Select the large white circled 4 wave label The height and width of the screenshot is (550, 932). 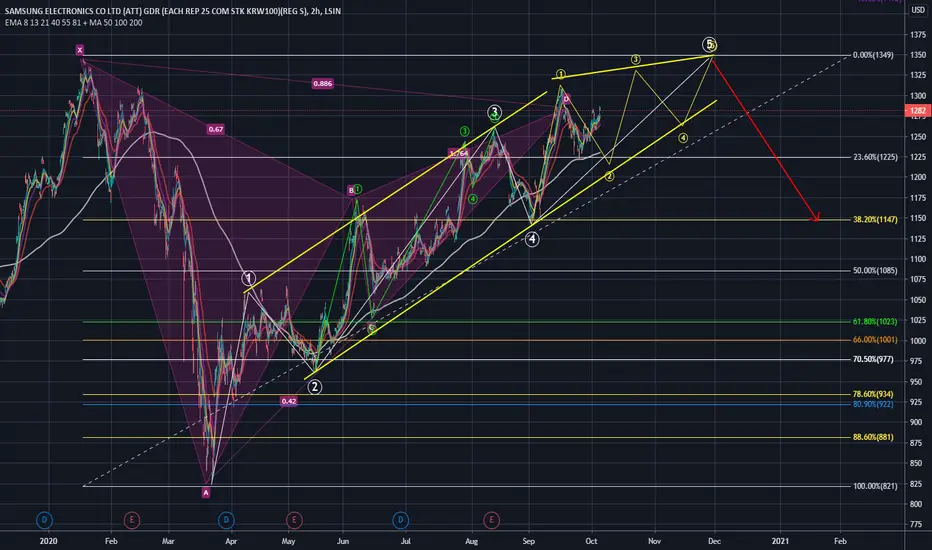[532, 239]
